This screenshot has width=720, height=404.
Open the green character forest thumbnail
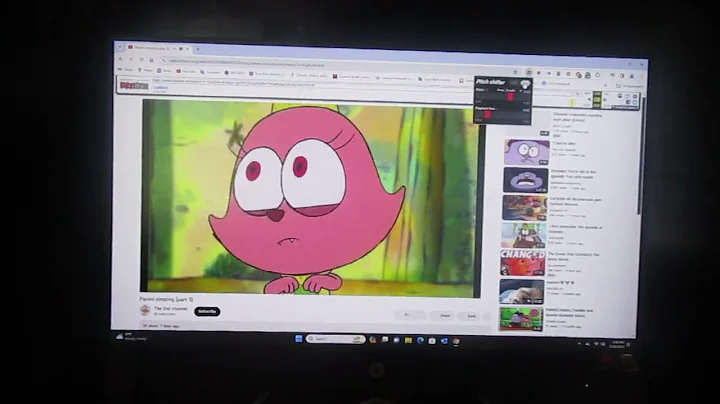coord(523,235)
